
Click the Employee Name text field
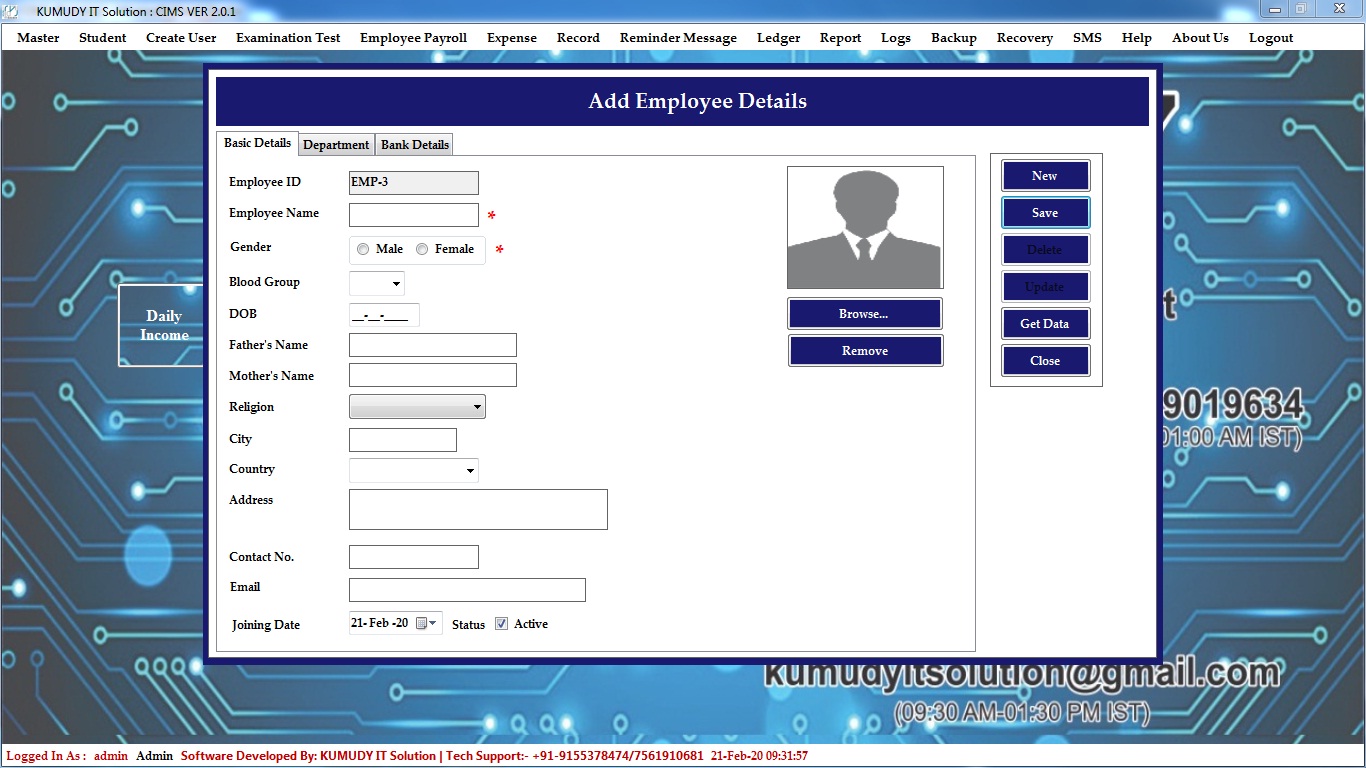click(413, 215)
